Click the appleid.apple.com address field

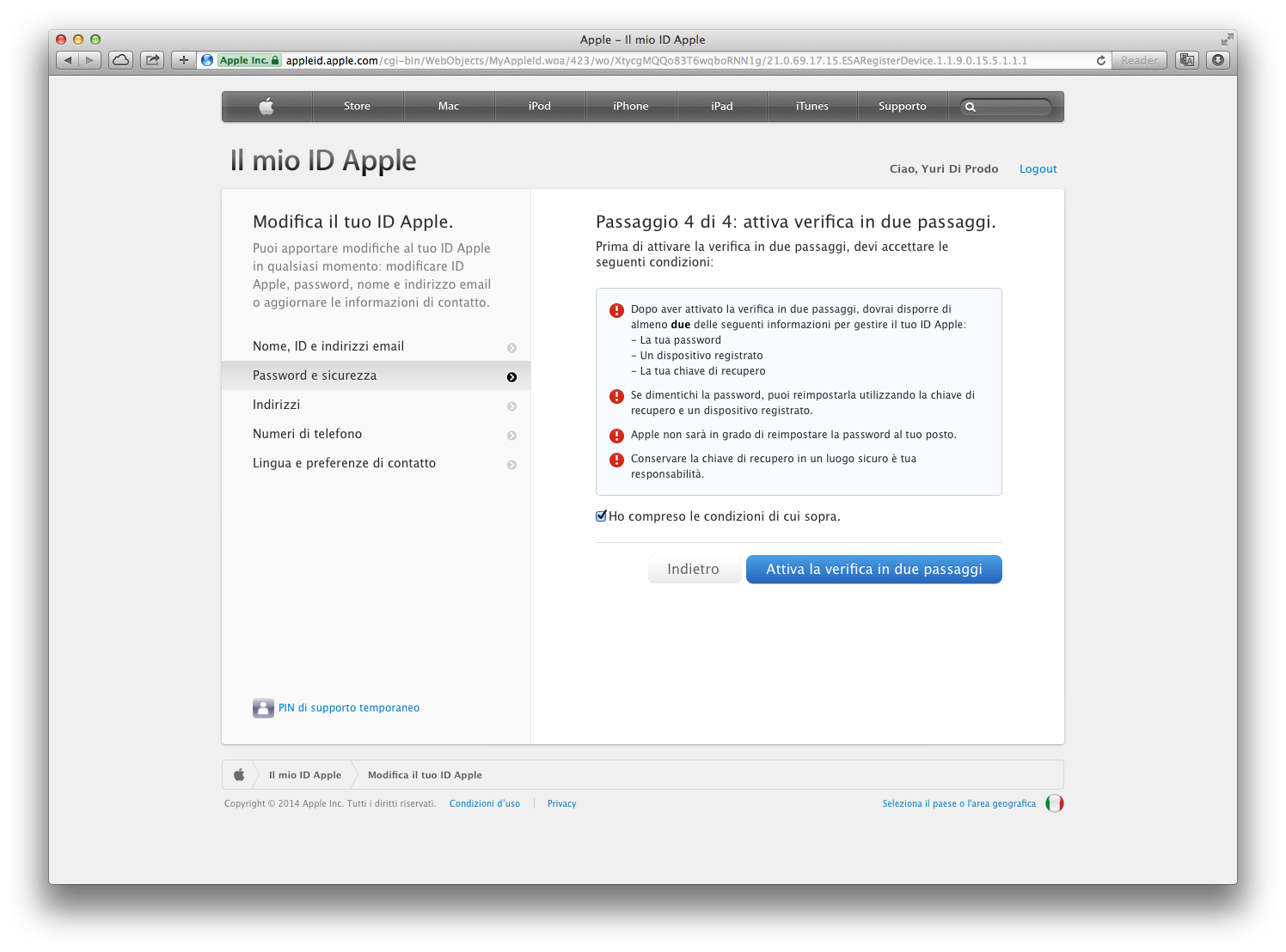click(656, 60)
